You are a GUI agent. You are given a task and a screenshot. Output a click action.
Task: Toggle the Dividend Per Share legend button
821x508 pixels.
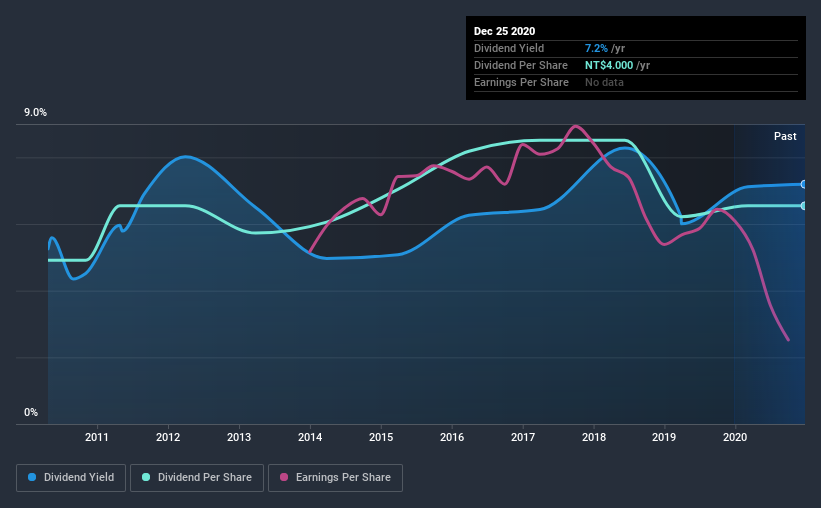pyautogui.click(x=197, y=478)
